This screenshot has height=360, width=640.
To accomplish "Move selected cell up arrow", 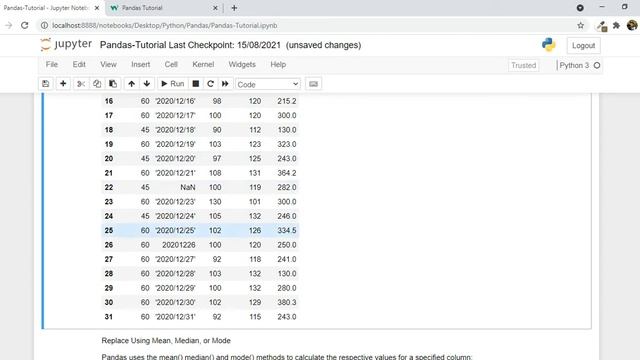I will pos(131,84).
